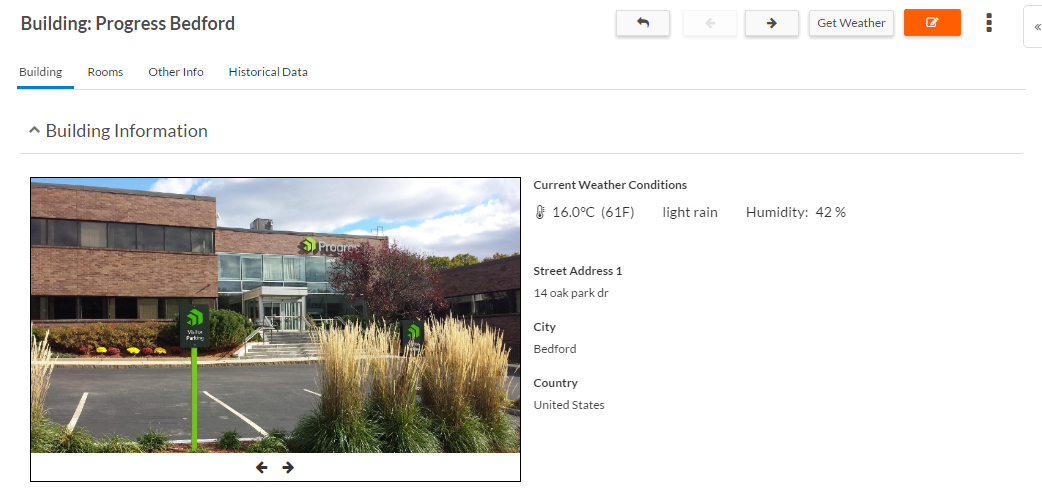
Task: Click the back undo-arrow button
Action: pos(643,23)
